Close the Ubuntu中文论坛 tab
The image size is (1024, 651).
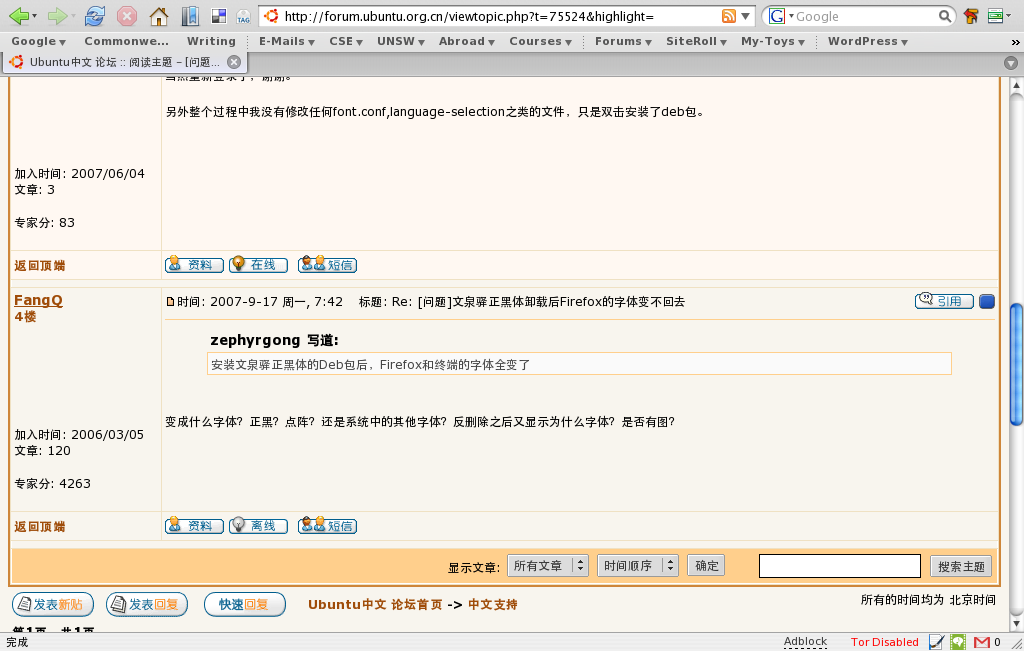point(233,62)
